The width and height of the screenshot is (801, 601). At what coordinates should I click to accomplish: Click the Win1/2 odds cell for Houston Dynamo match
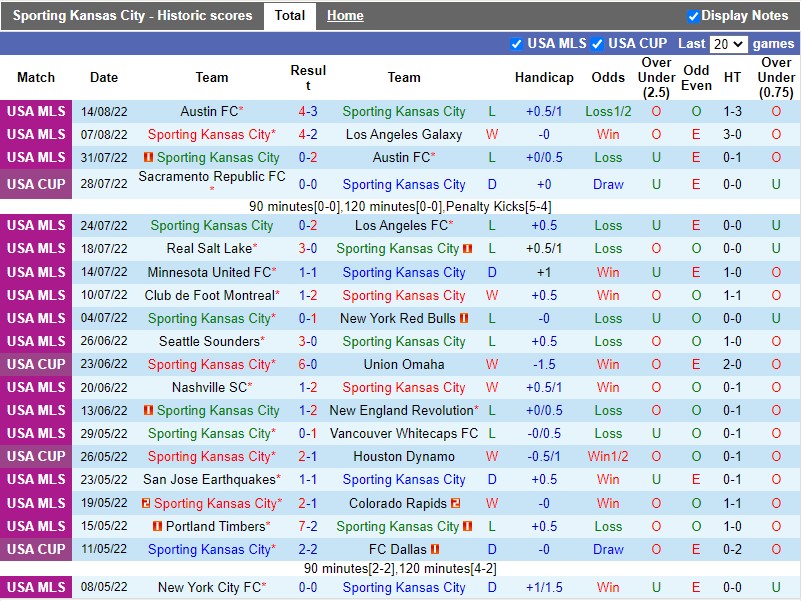pos(608,456)
